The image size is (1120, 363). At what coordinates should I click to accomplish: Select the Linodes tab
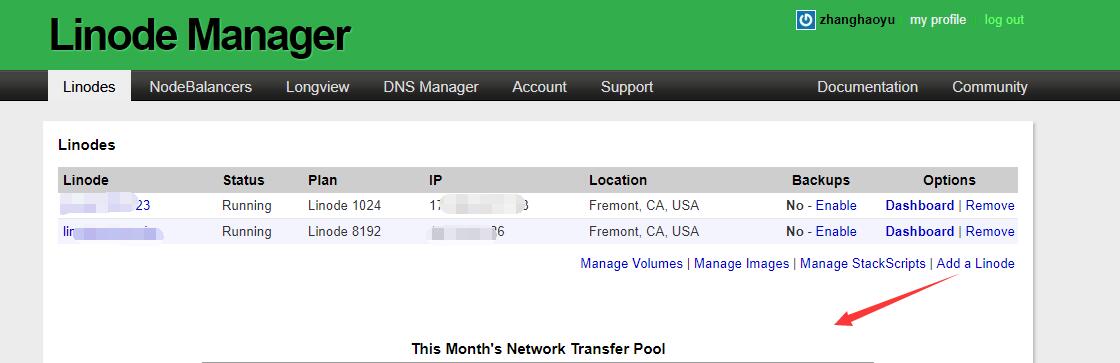tap(89, 86)
